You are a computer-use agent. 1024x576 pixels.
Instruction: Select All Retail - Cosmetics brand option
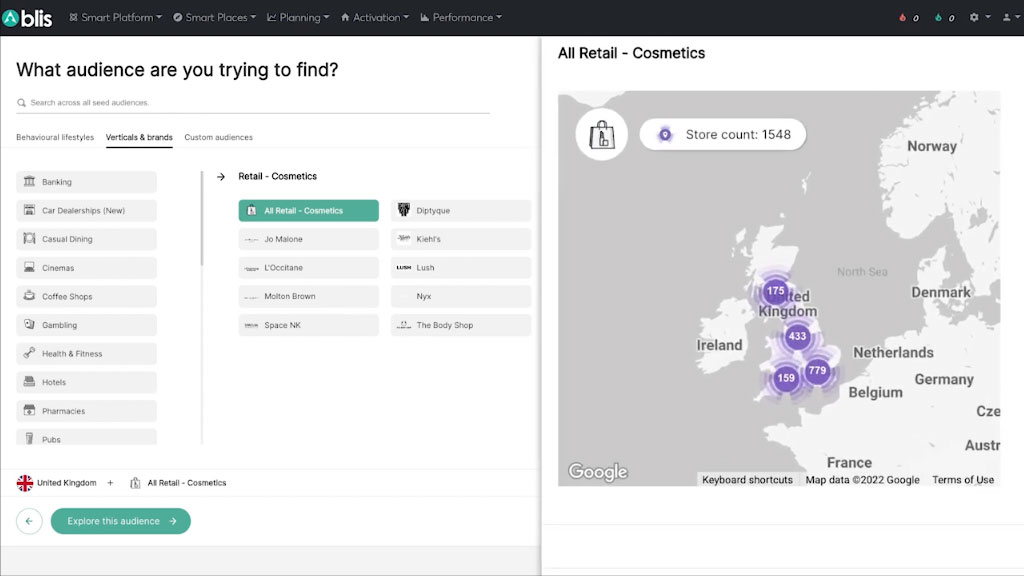308,210
